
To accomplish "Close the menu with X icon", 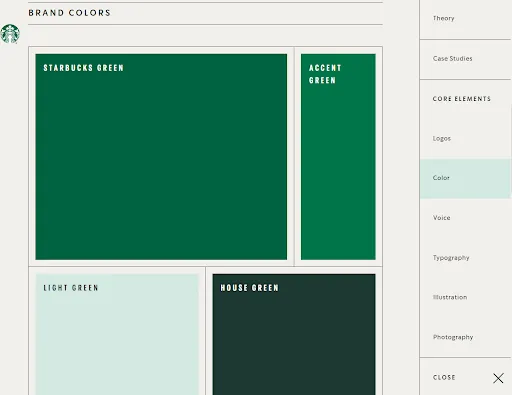I will (498, 378).
